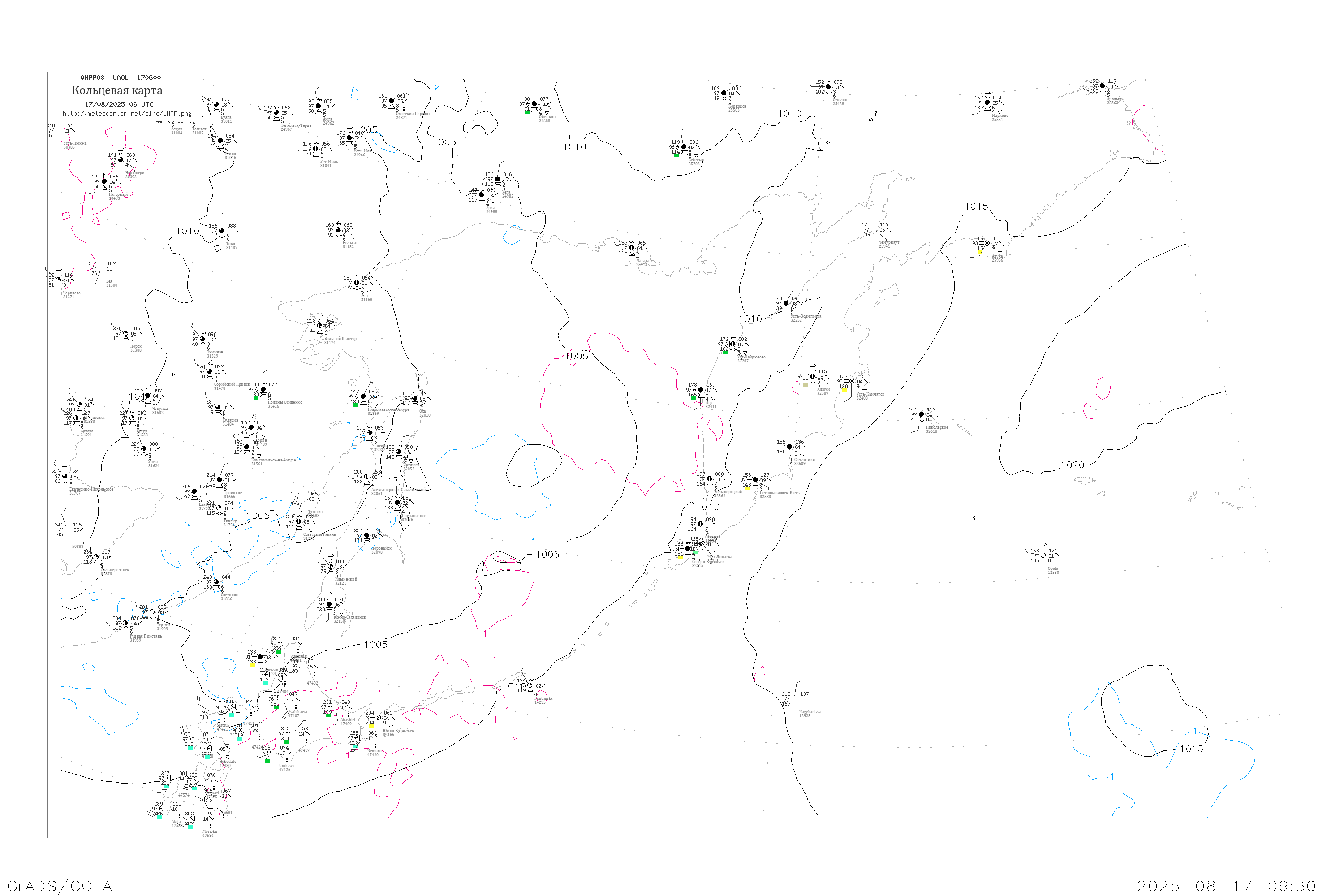
Task: Click the Opole 12530 station circle
Action: (1043, 556)
